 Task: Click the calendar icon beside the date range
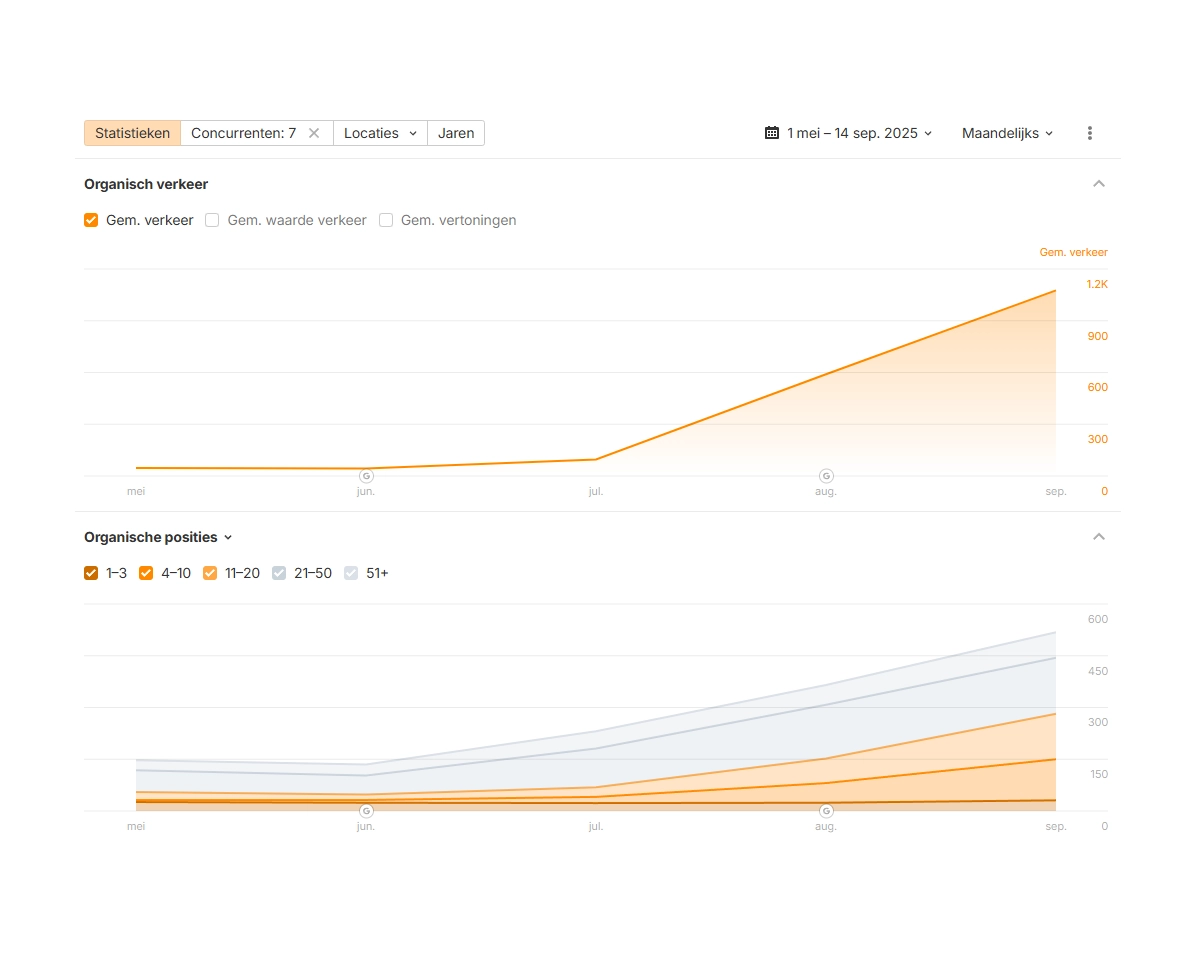point(771,133)
